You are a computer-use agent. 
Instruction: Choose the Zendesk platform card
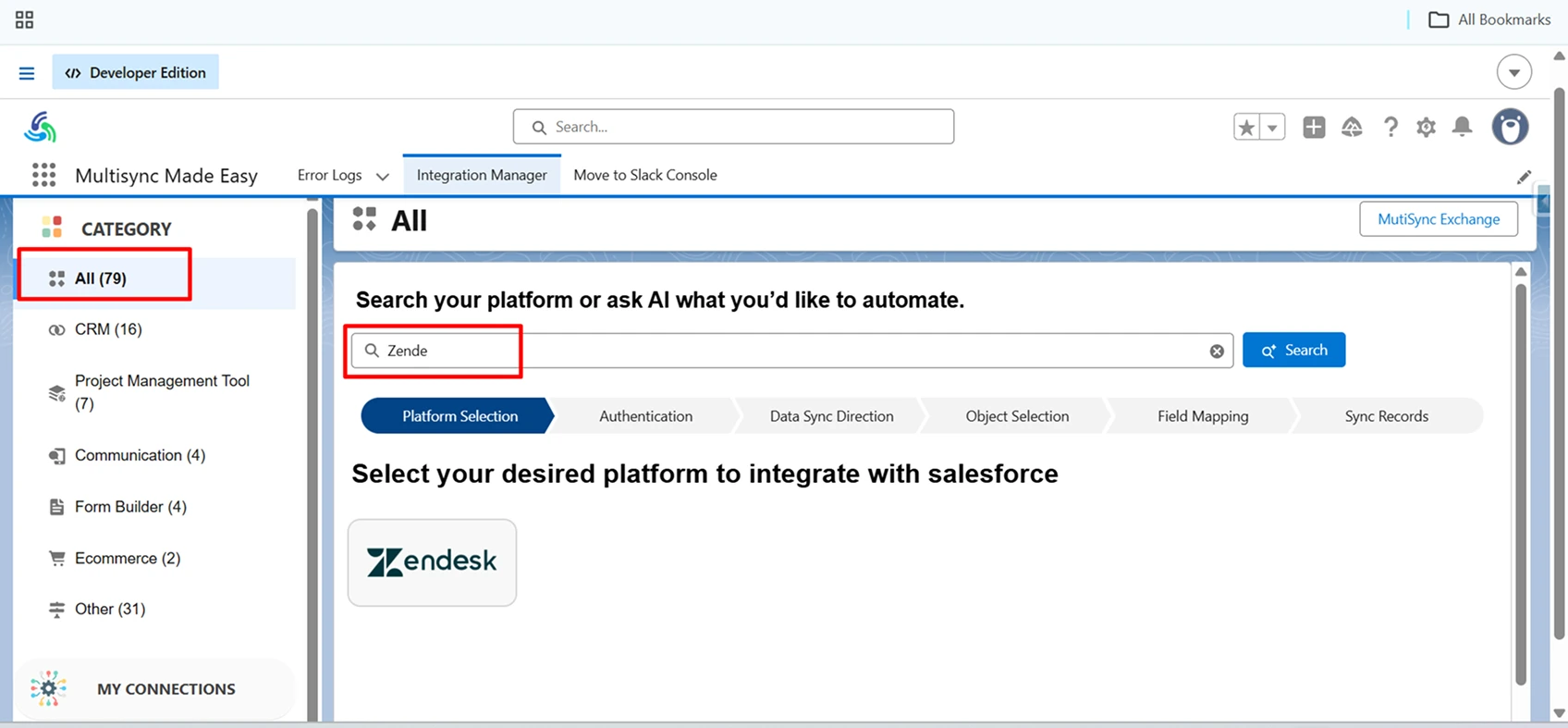coord(432,562)
